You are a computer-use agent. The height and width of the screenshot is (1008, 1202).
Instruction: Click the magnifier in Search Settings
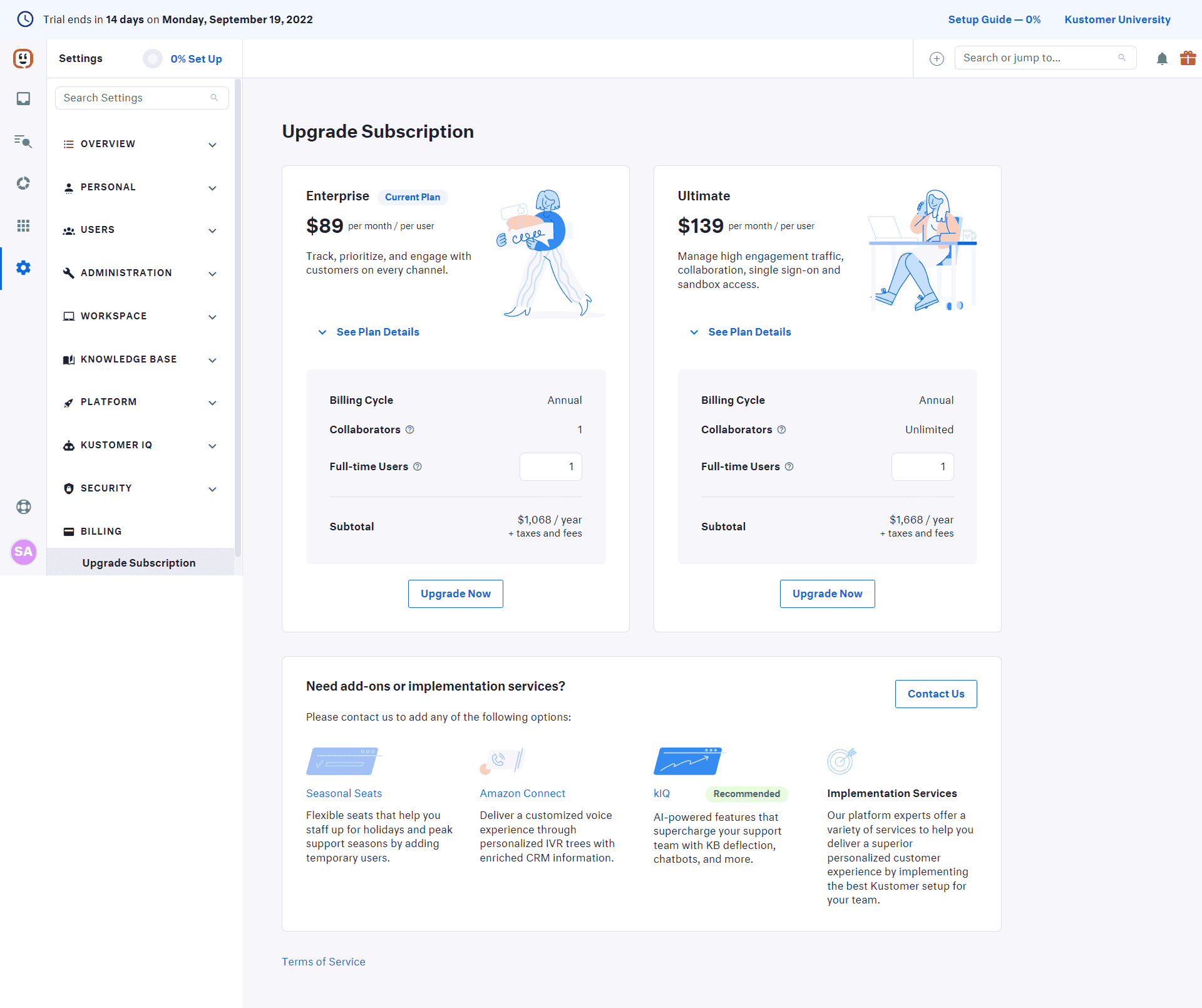click(x=214, y=98)
